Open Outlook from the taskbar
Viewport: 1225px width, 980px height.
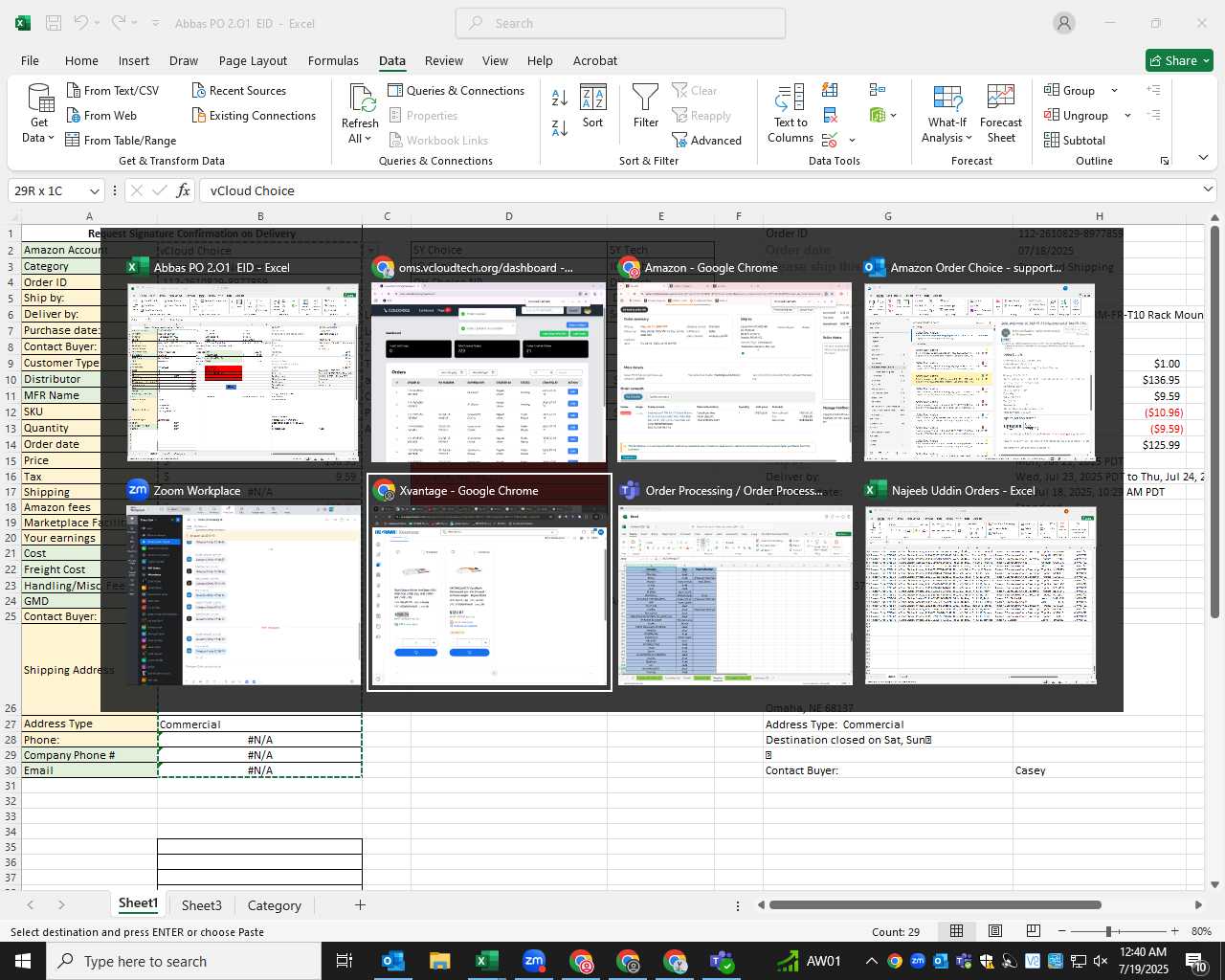[393, 961]
